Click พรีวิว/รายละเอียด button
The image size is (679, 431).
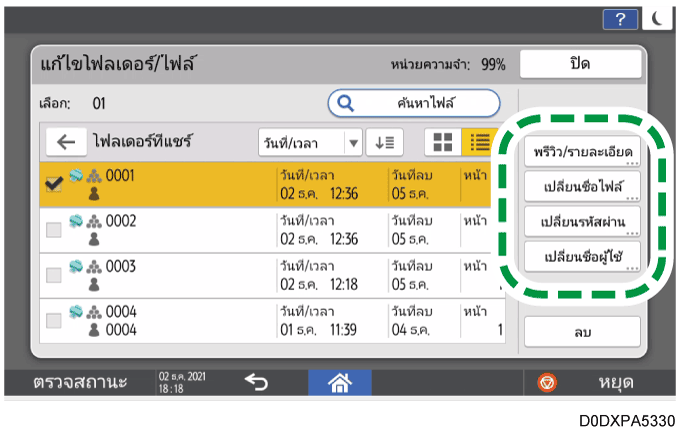pos(581,153)
